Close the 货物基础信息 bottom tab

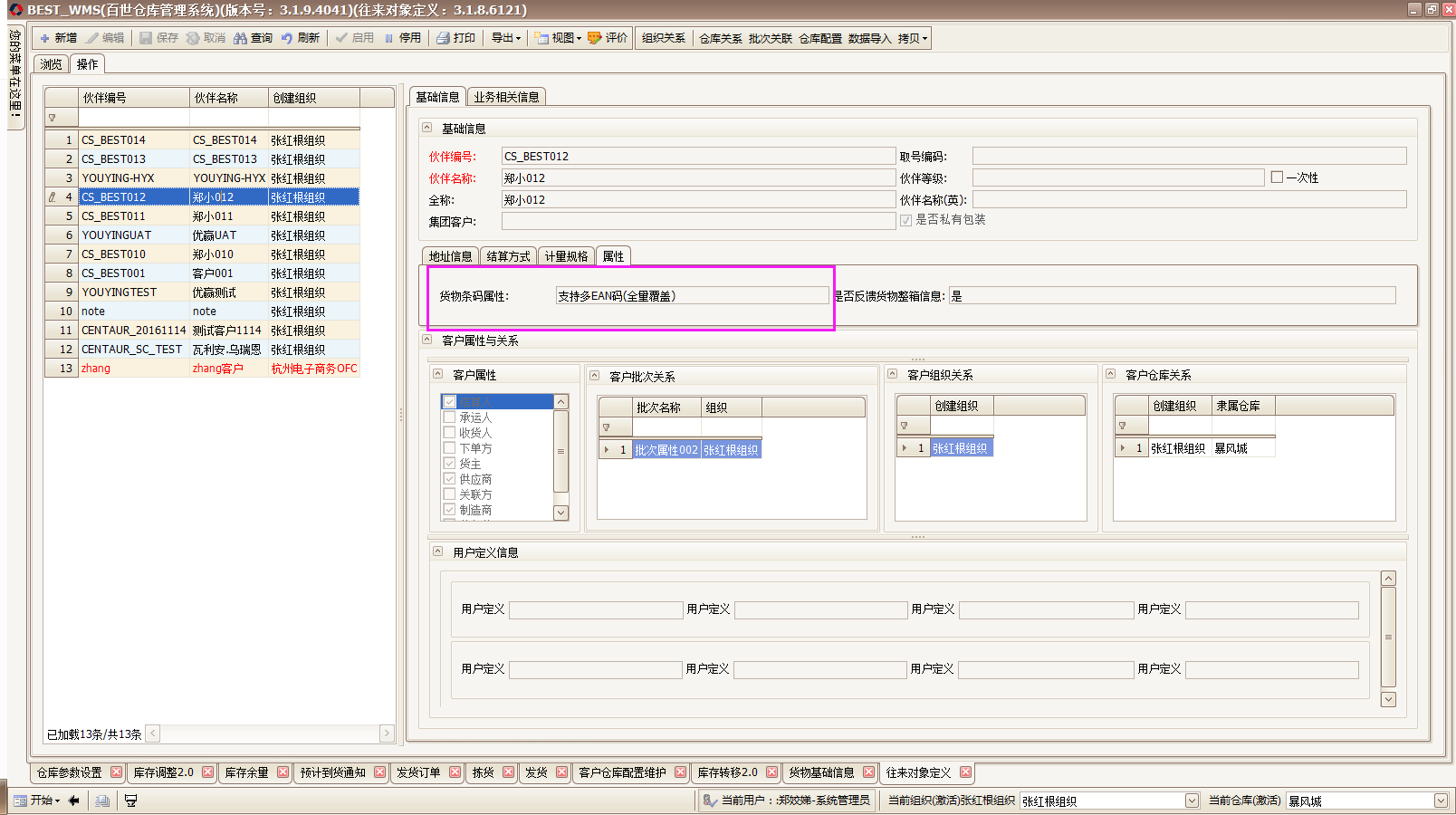point(868,772)
